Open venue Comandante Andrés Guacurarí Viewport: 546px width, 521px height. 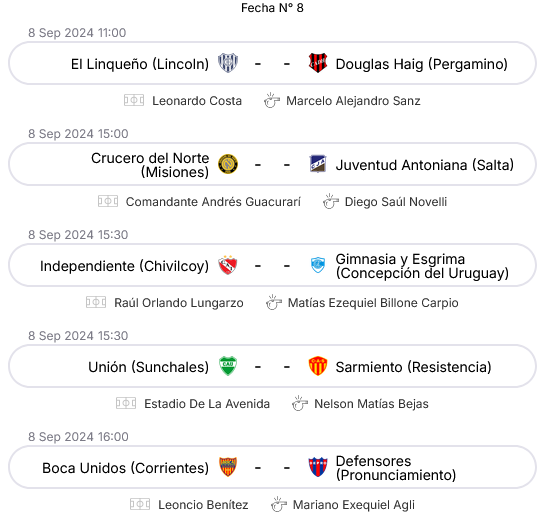coord(213,202)
